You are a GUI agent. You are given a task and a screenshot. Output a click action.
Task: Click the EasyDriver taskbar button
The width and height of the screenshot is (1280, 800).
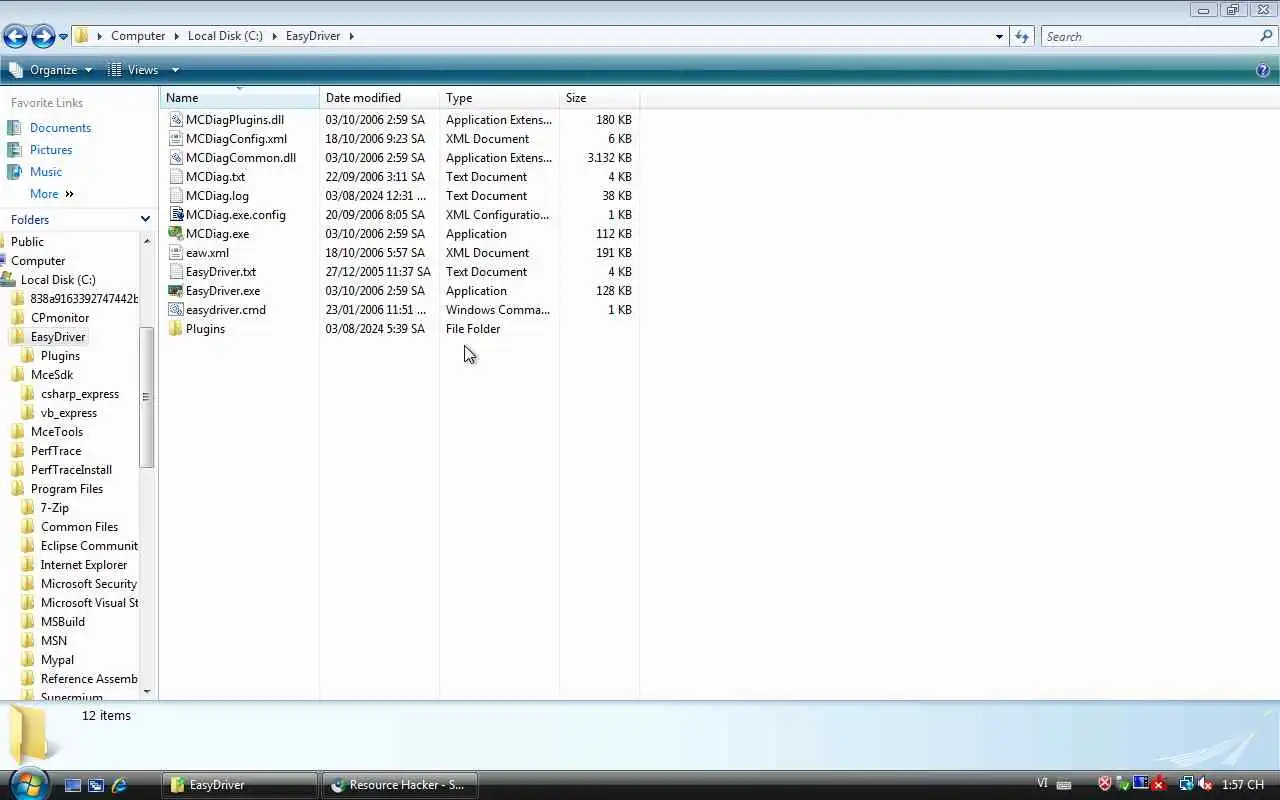click(239, 785)
